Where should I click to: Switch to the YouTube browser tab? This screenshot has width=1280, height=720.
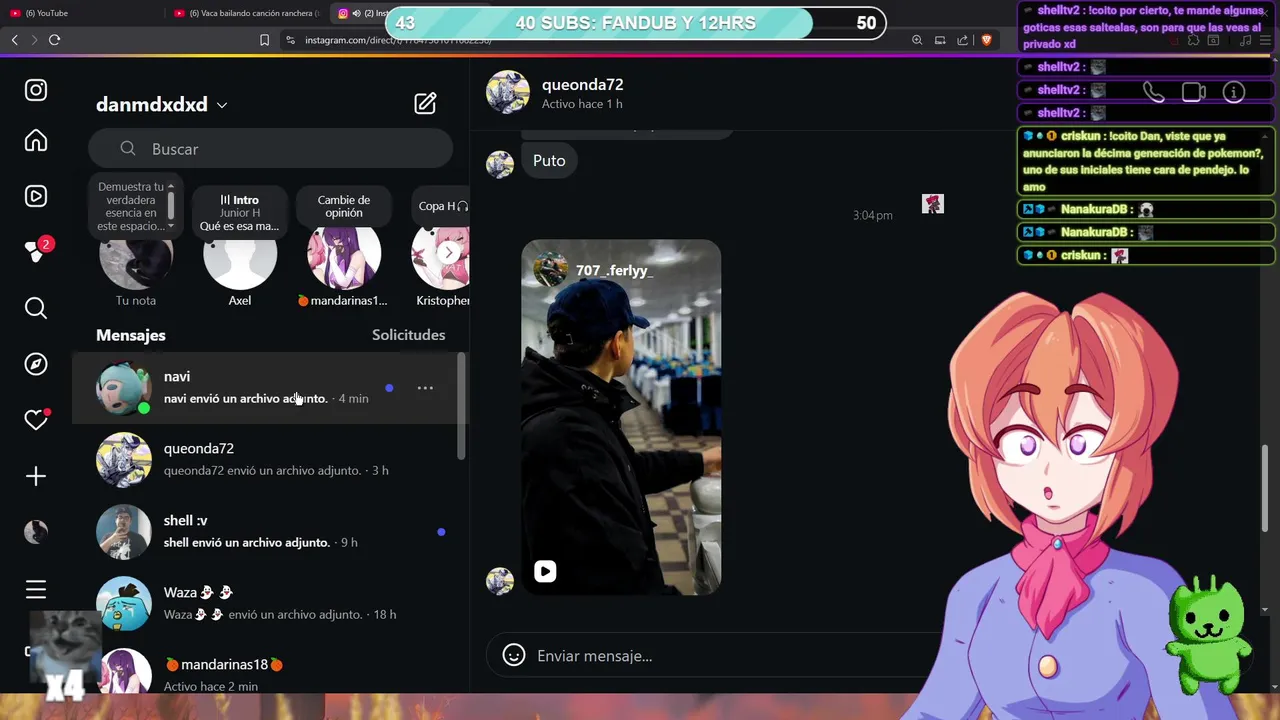pos(80,13)
